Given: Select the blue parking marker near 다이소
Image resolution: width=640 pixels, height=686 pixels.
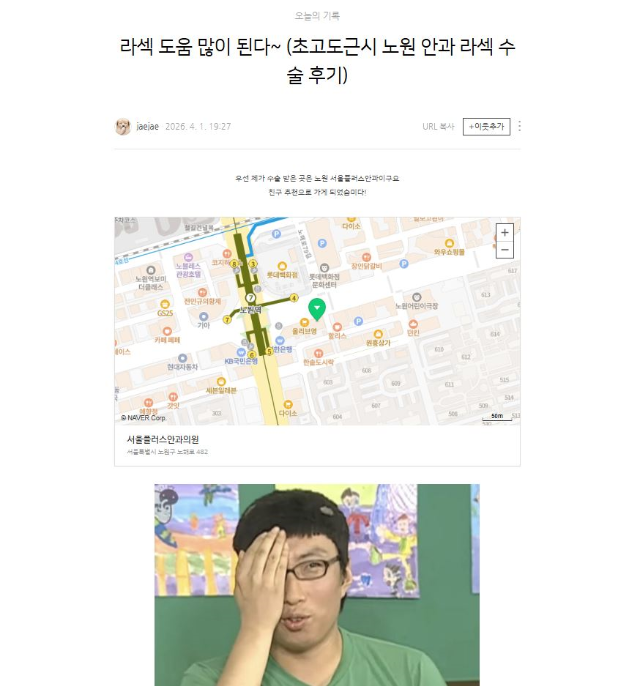Looking at the screenshot, I should coord(322,243).
